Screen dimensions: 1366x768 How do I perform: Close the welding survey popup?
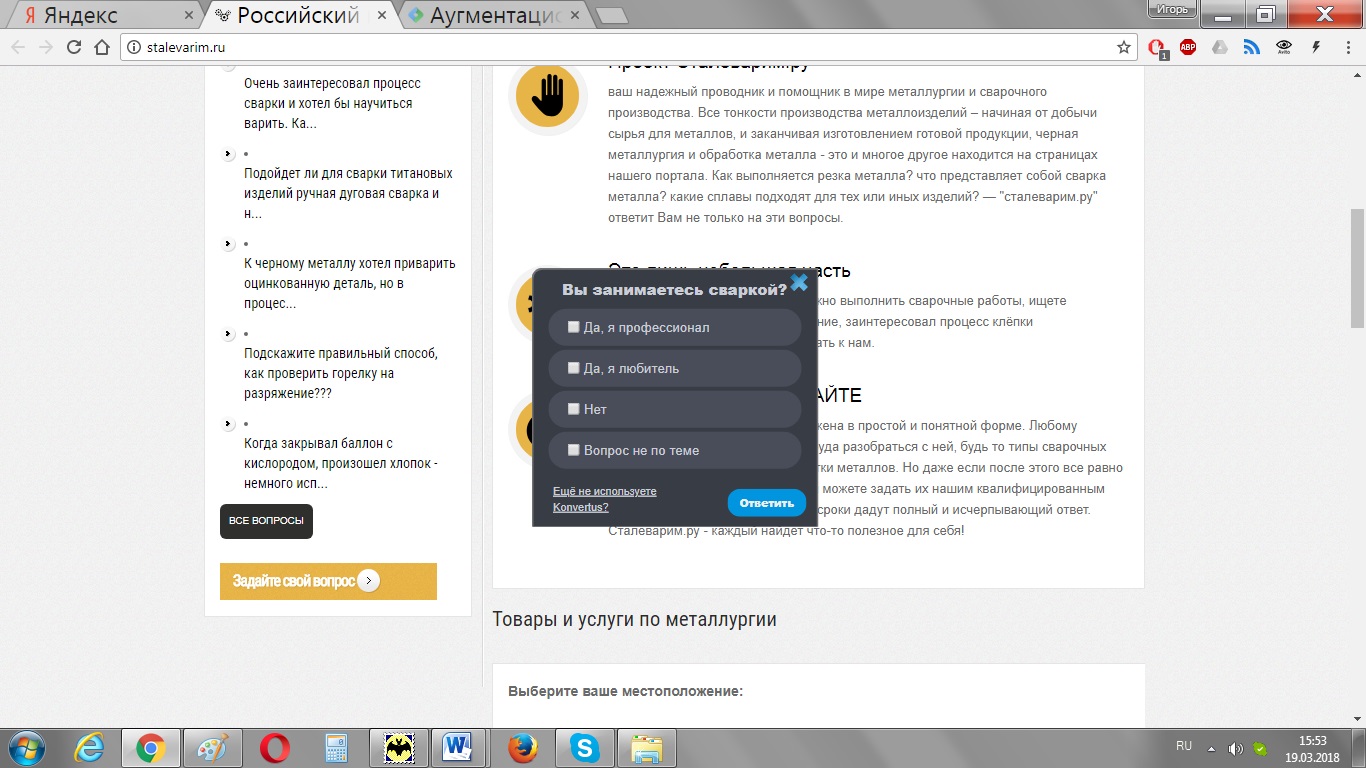click(799, 282)
